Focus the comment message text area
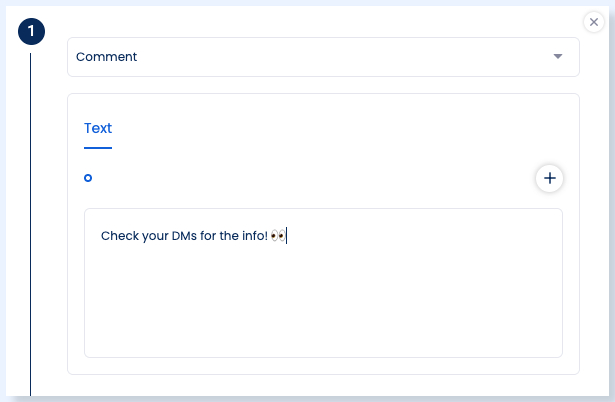 pyautogui.click(x=323, y=283)
